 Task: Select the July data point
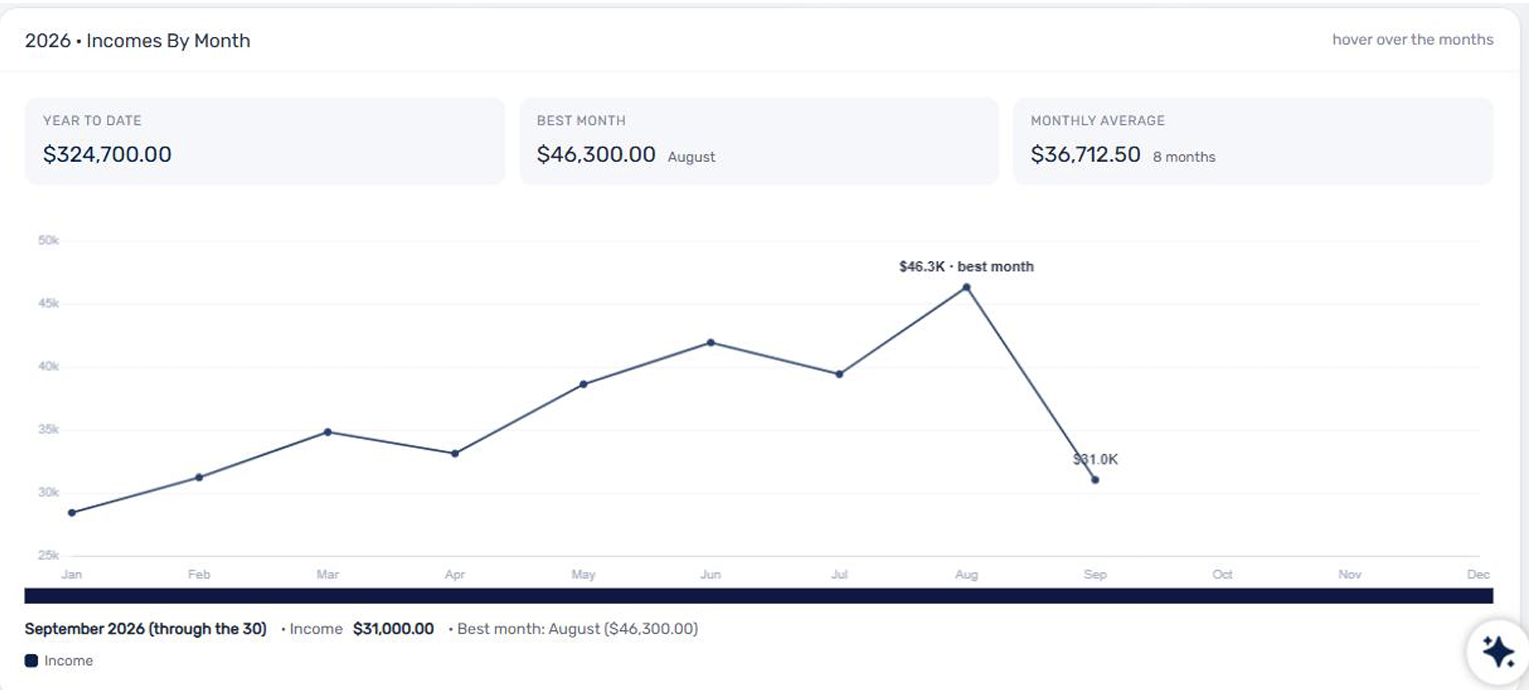pyautogui.click(x=839, y=374)
